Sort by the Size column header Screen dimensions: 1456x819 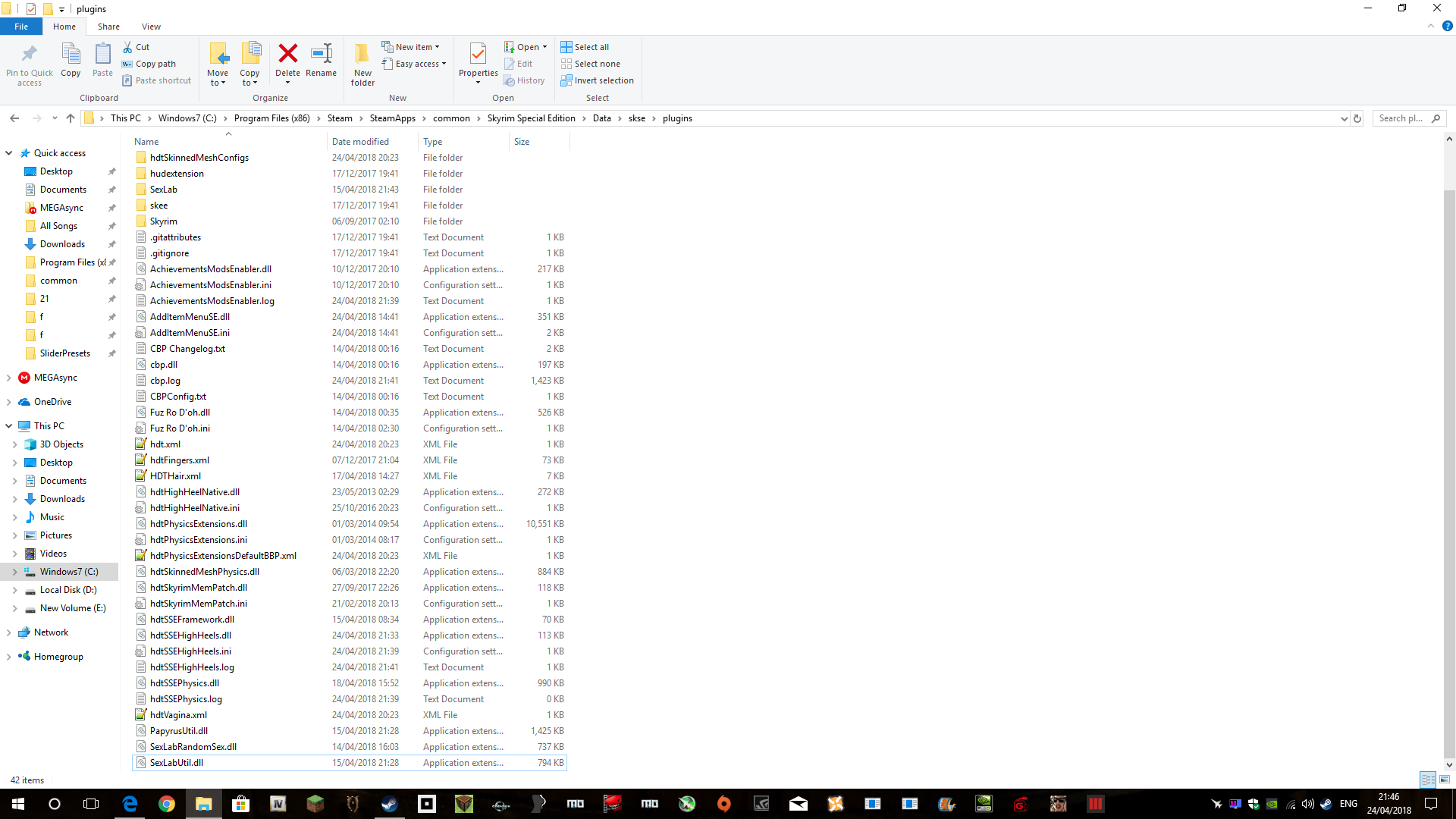pos(538,142)
